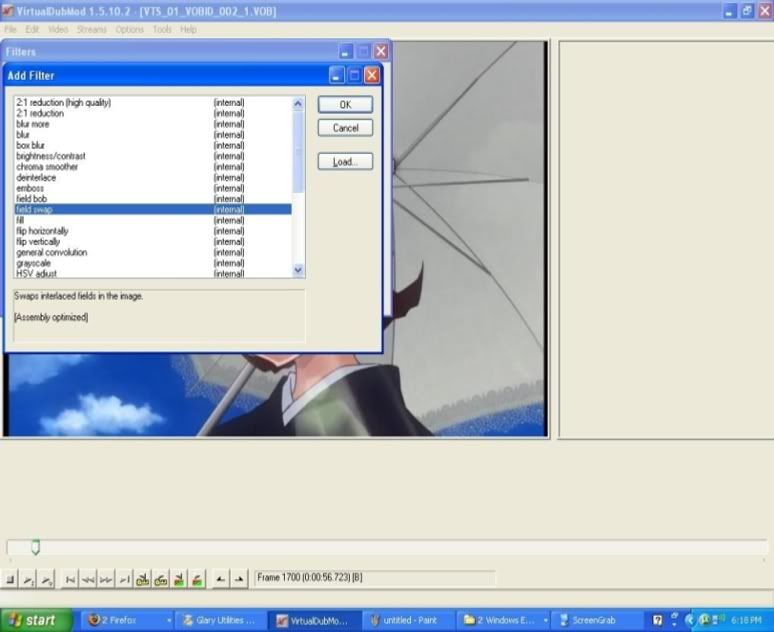Click OK in the Add Filter dialog
Image resolution: width=774 pixels, height=632 pixels.
pos(345,105)
